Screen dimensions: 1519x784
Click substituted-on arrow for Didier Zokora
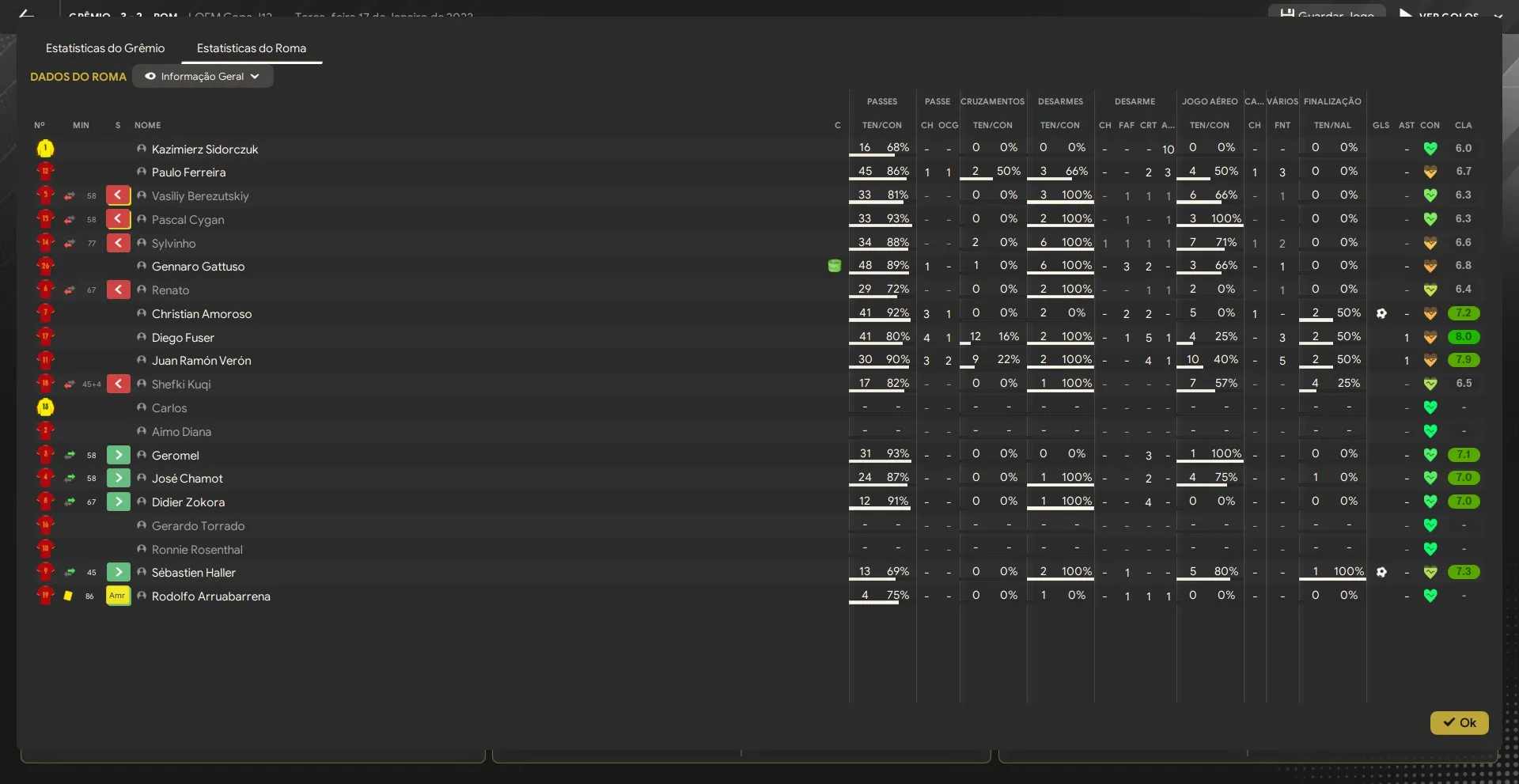point(118,502)
